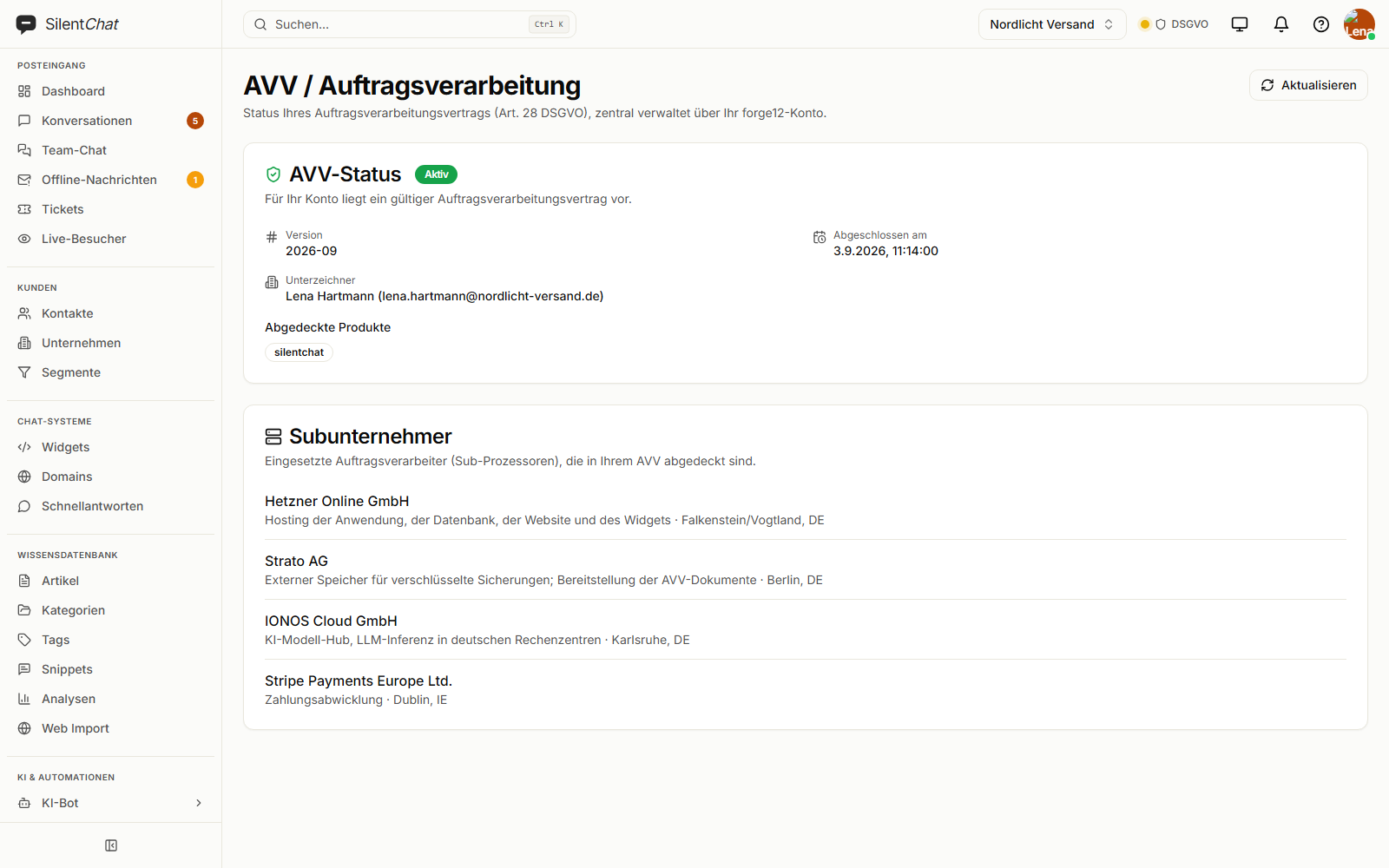Click the date 3.9.2026, 11:14:00
1389x868 pixels.
tap(885, 251)
